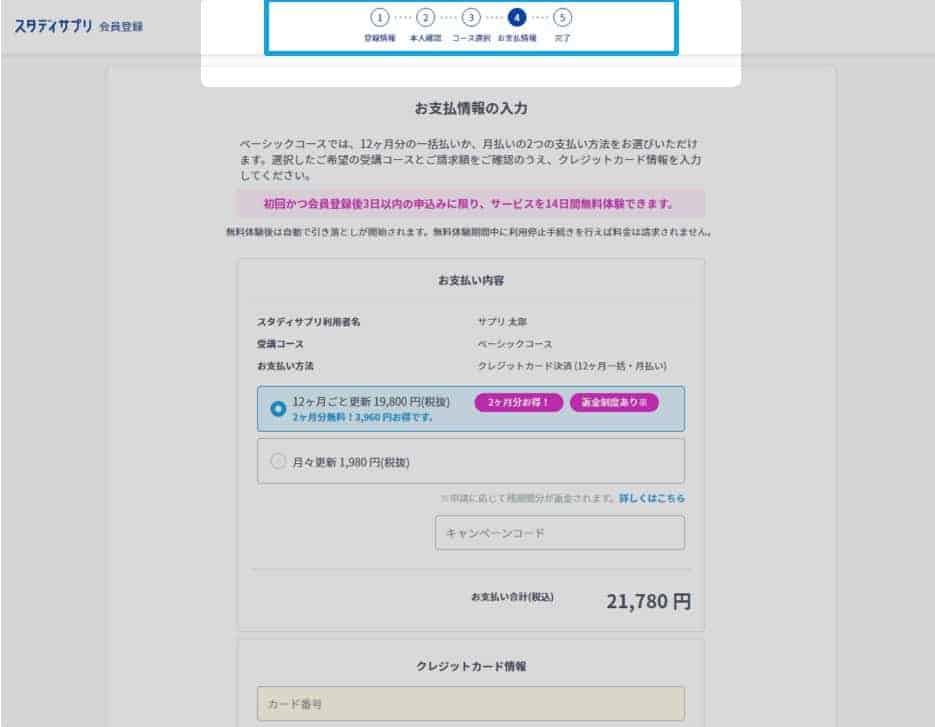Screen dimensions: 935x727
Task: Select the 12ヶ月ごと更新 19,800円 radio option
Action: click(x=278, y=409)
